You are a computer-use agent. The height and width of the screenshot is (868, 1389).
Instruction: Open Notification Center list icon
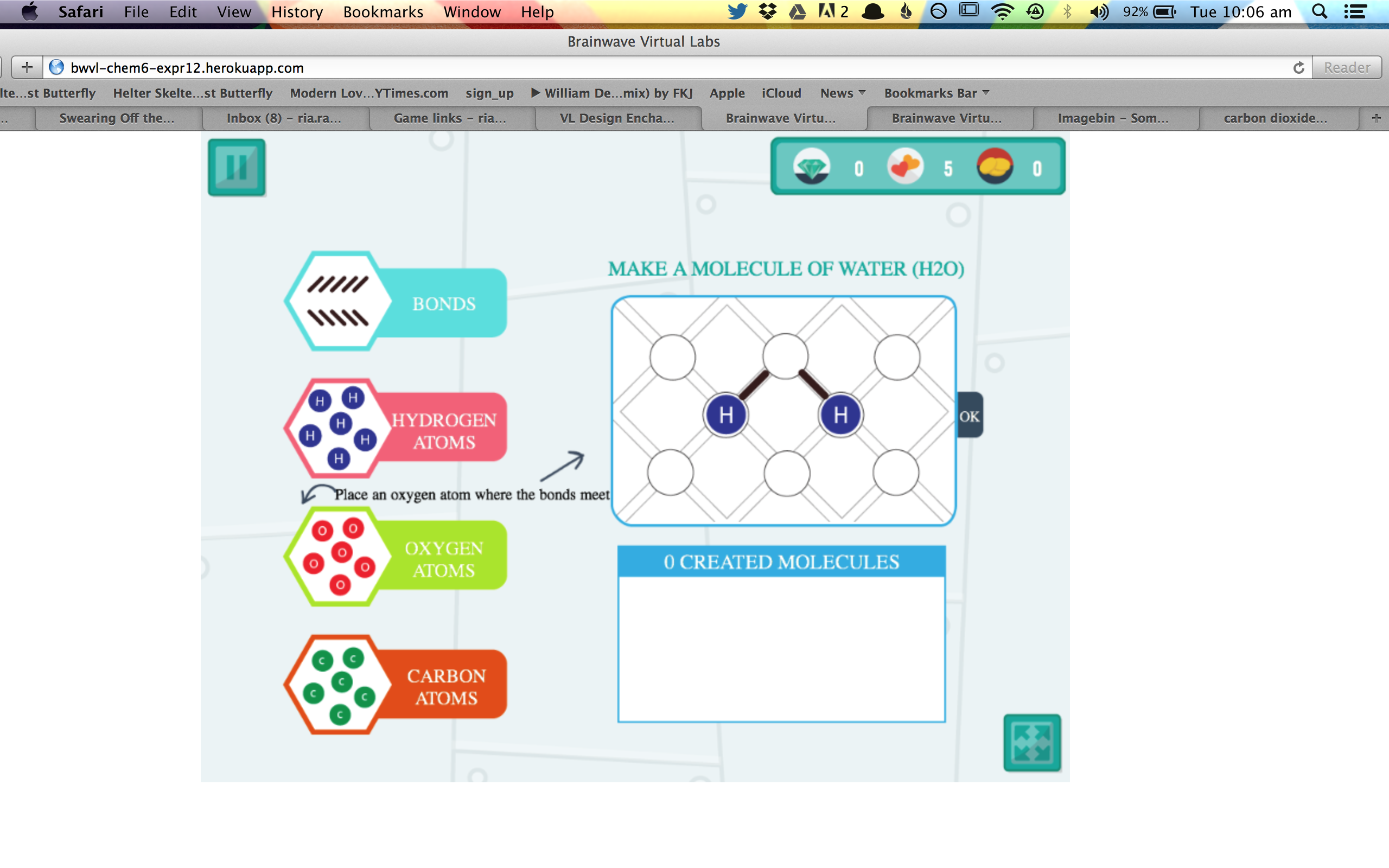pyautogui.click(x=1355, y=11)
